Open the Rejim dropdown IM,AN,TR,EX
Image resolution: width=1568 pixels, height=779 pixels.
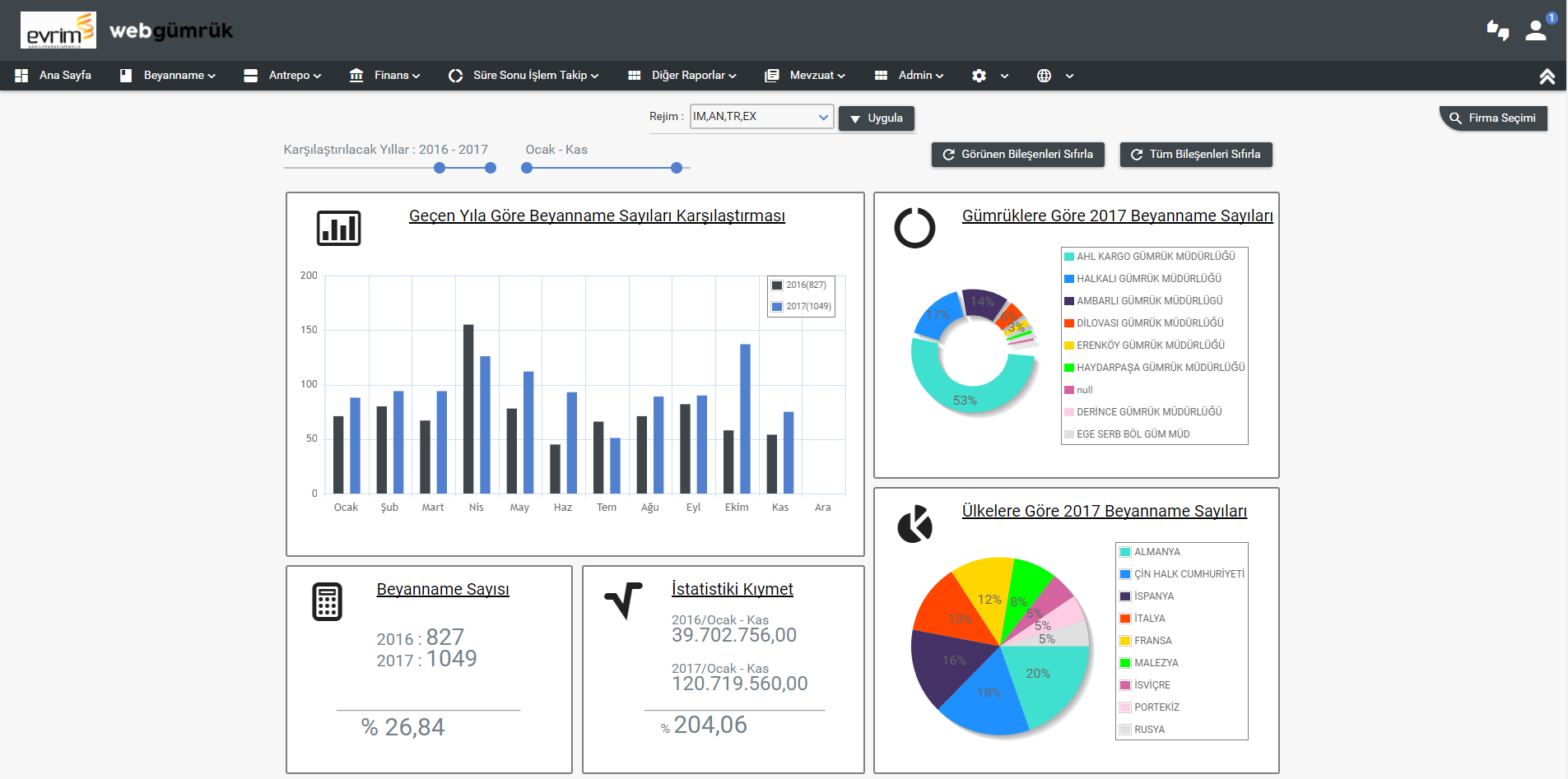pos(761,117)
